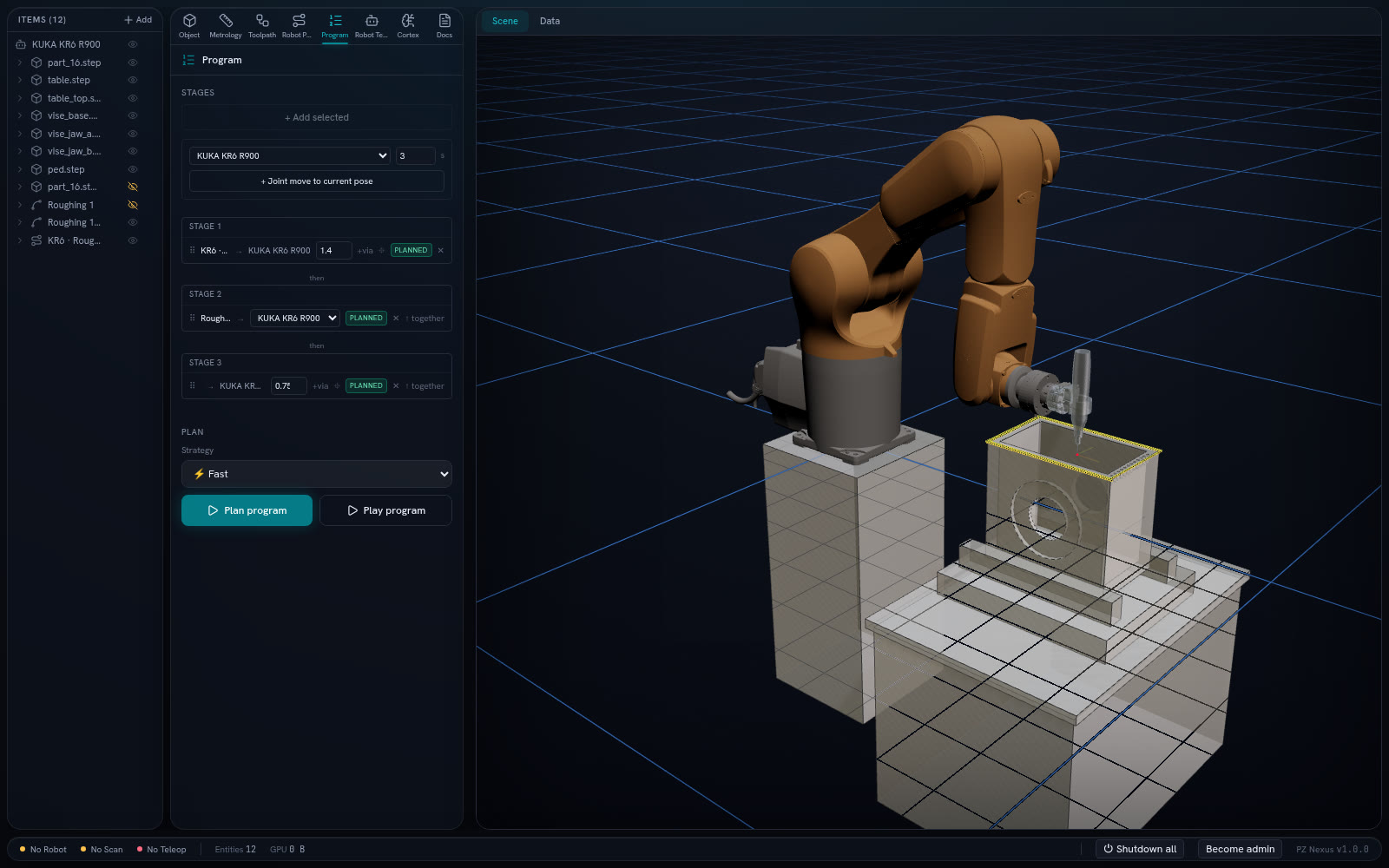This screenshot has height=868, width=1389.
Task: Click the toolpath icon of Roughing 1
Action: (36, 205)
